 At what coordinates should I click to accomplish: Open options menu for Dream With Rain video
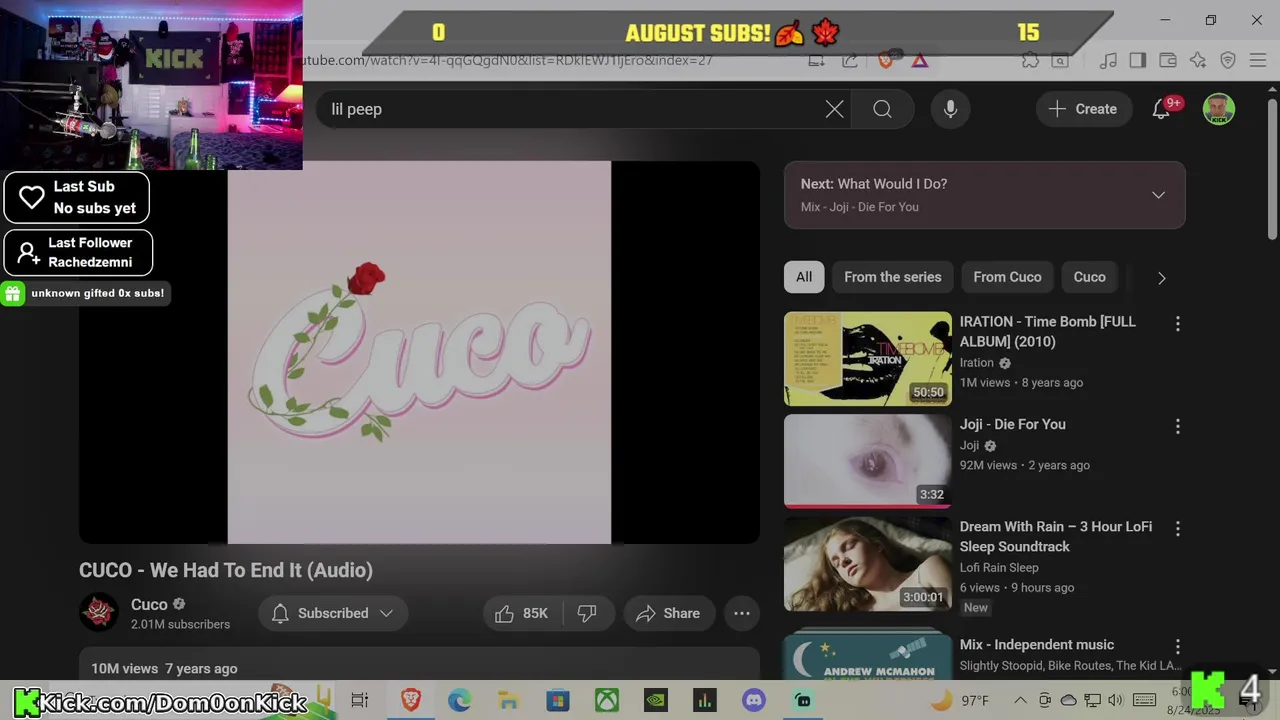point(1177,529)
